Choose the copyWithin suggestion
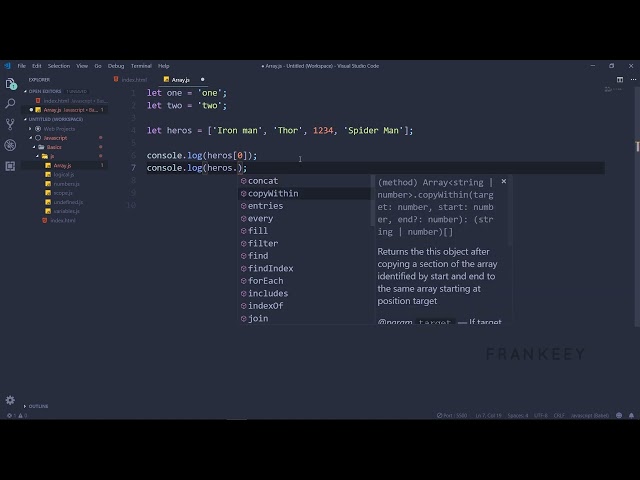The width and height of the screenshot is (640, 480). (304, 193)
